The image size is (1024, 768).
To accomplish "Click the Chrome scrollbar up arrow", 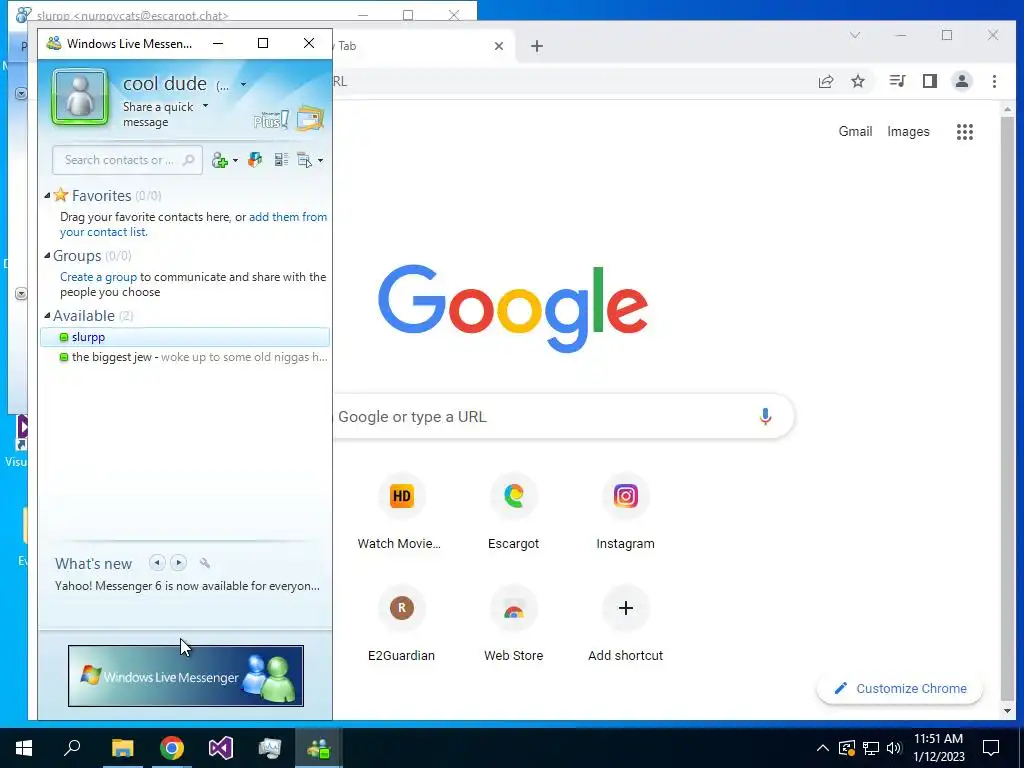I will (x=1006, y=109).
